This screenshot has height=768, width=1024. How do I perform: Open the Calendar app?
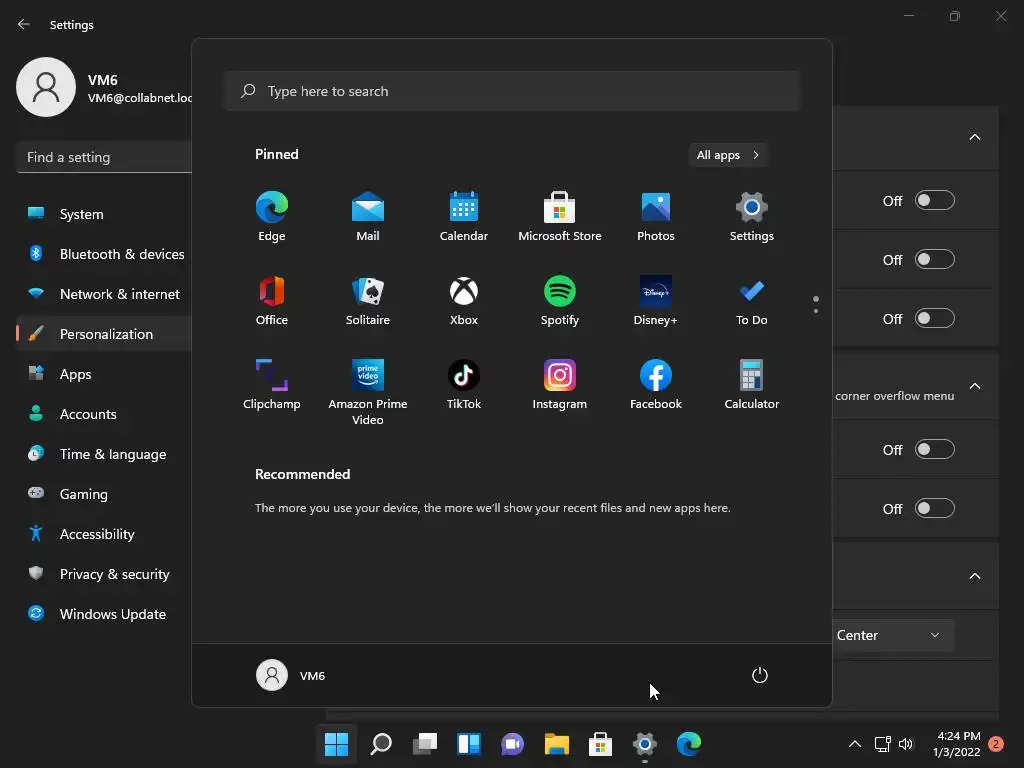click(464, 216)
